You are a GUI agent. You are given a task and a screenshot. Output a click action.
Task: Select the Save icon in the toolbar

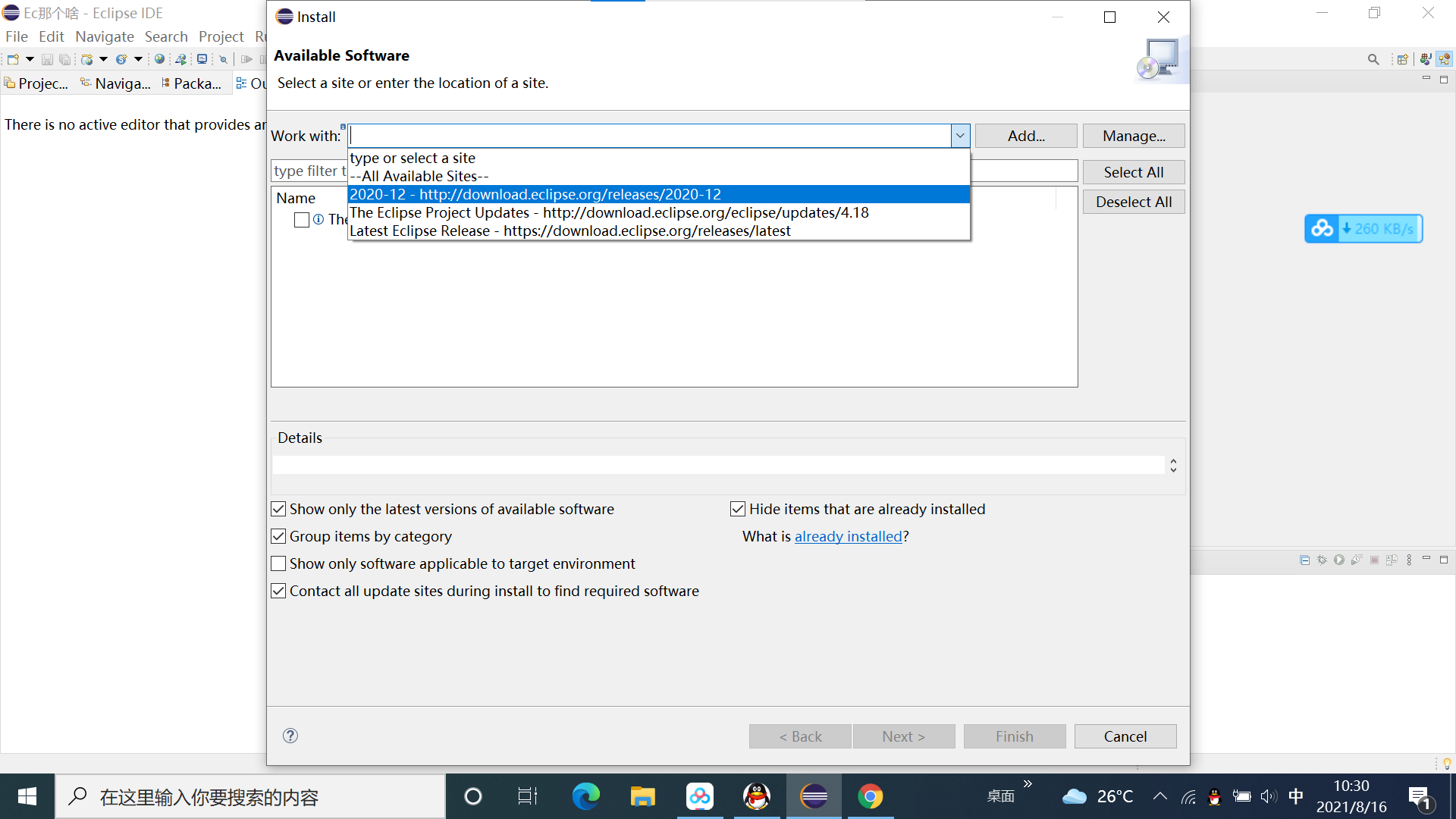pos(47,59)
